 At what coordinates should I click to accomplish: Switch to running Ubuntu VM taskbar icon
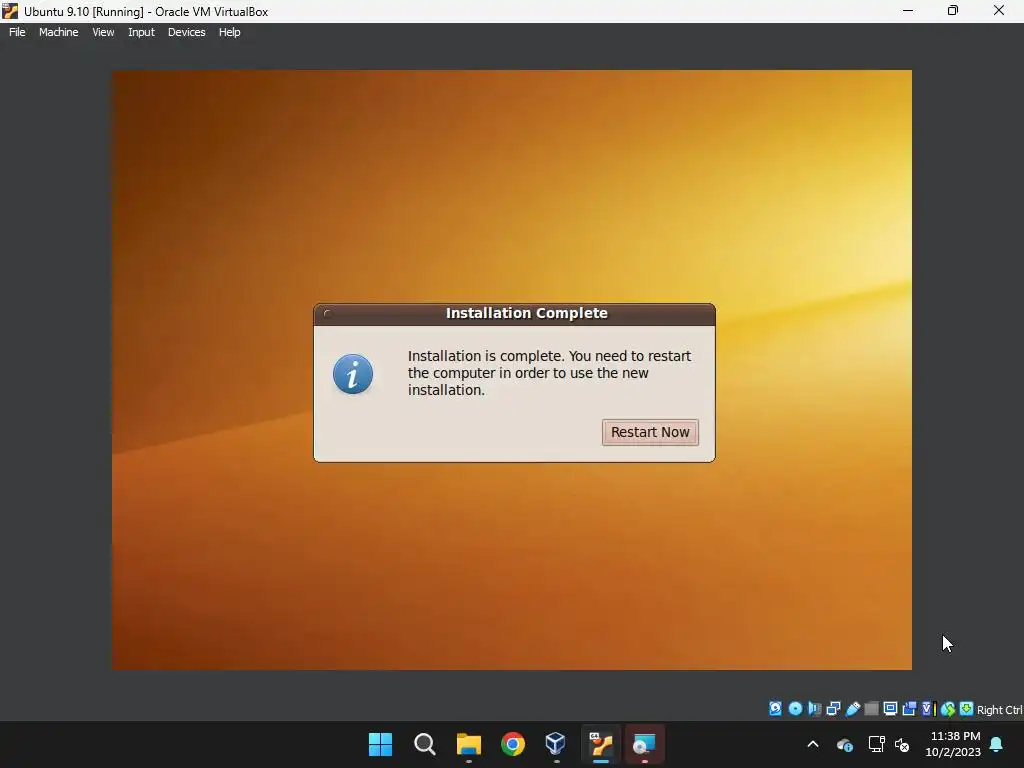601,744
